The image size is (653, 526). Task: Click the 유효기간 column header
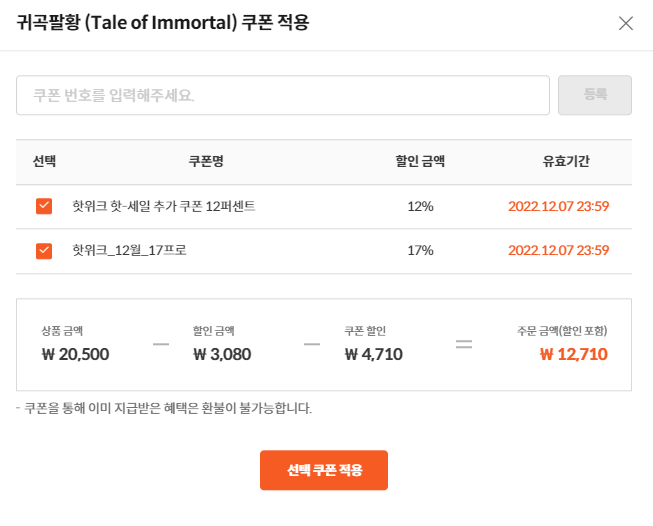coord(566,161)
